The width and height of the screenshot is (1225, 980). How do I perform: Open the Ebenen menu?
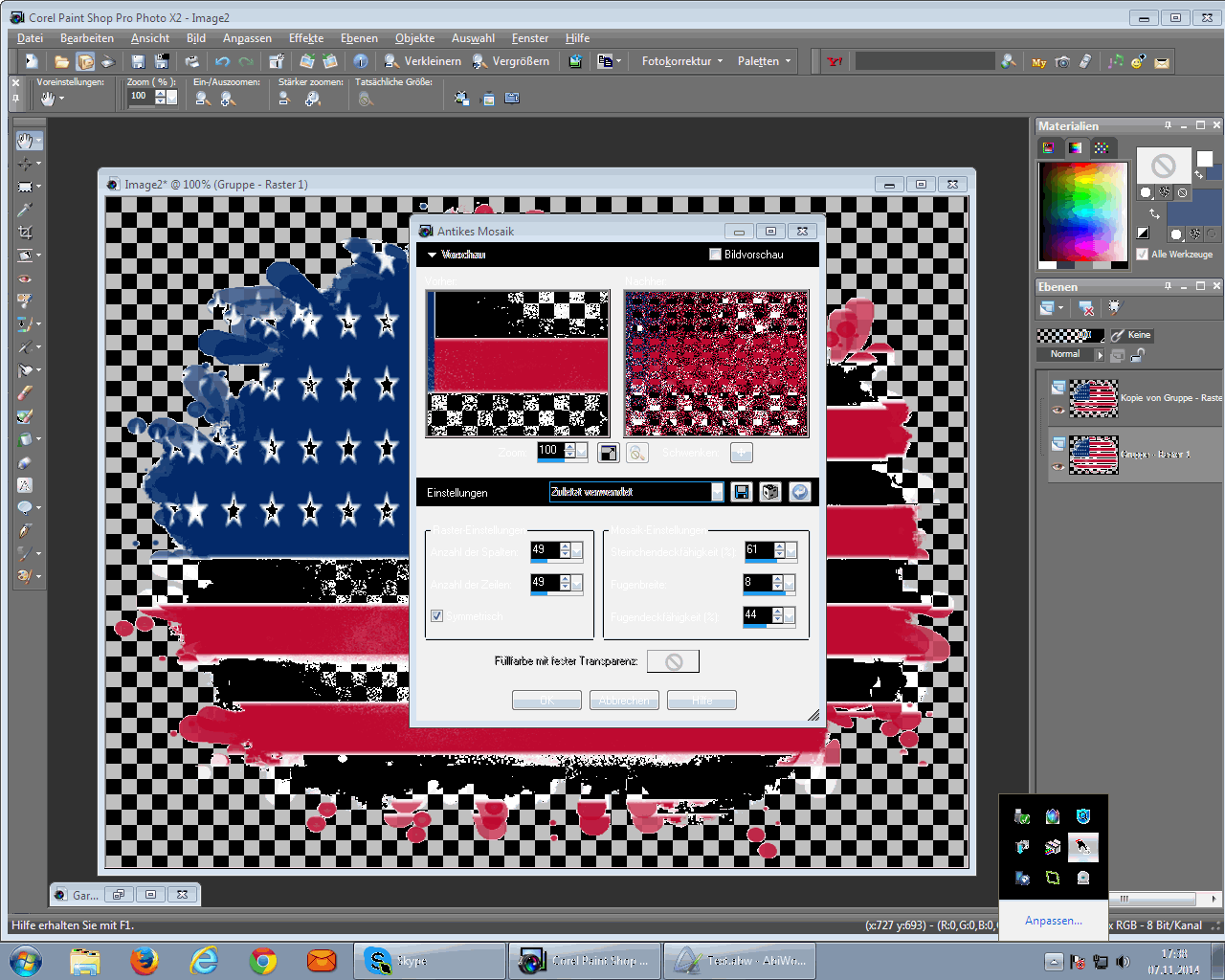tap(359, 38)
